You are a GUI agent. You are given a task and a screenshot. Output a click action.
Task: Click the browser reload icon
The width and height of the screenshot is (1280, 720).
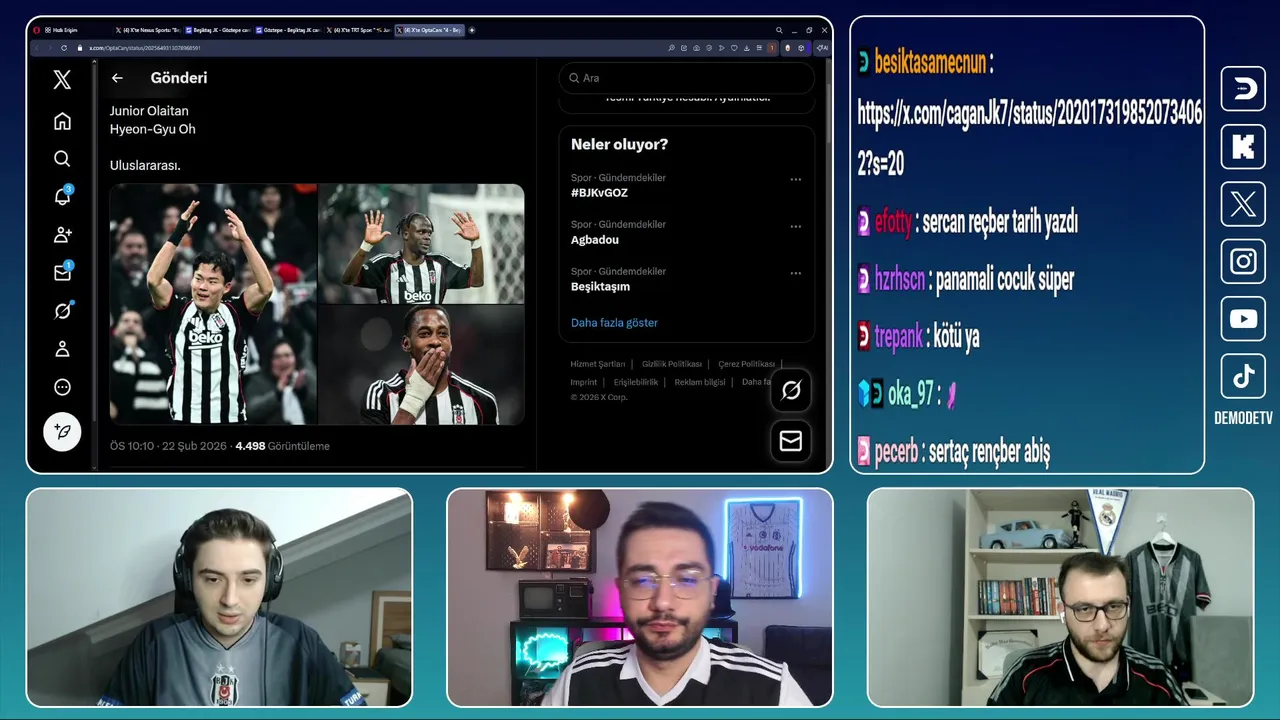[x=64, y=48]
